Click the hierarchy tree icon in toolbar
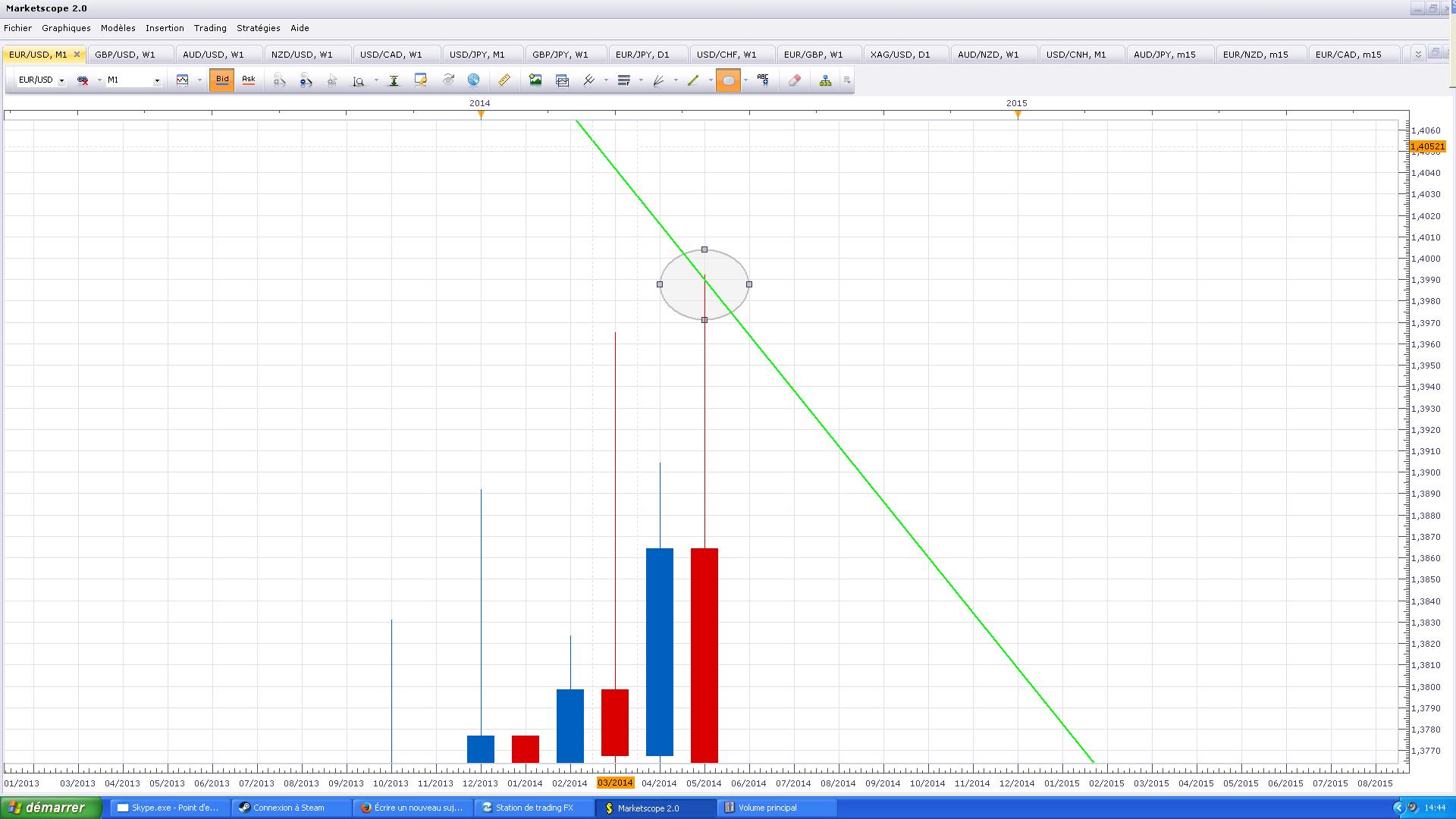 coord(825,80)
